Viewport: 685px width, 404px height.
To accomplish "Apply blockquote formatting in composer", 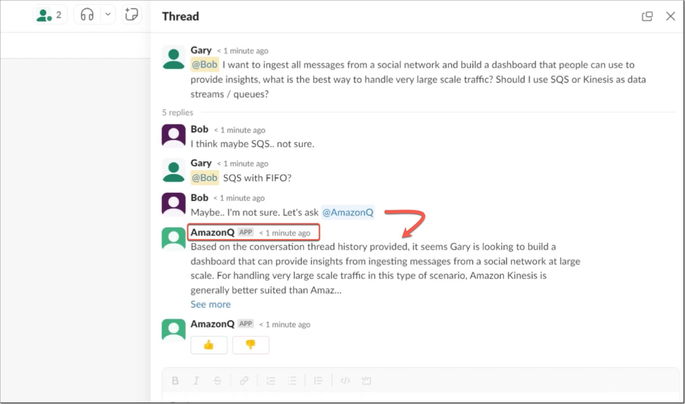I will click(318, 381).
